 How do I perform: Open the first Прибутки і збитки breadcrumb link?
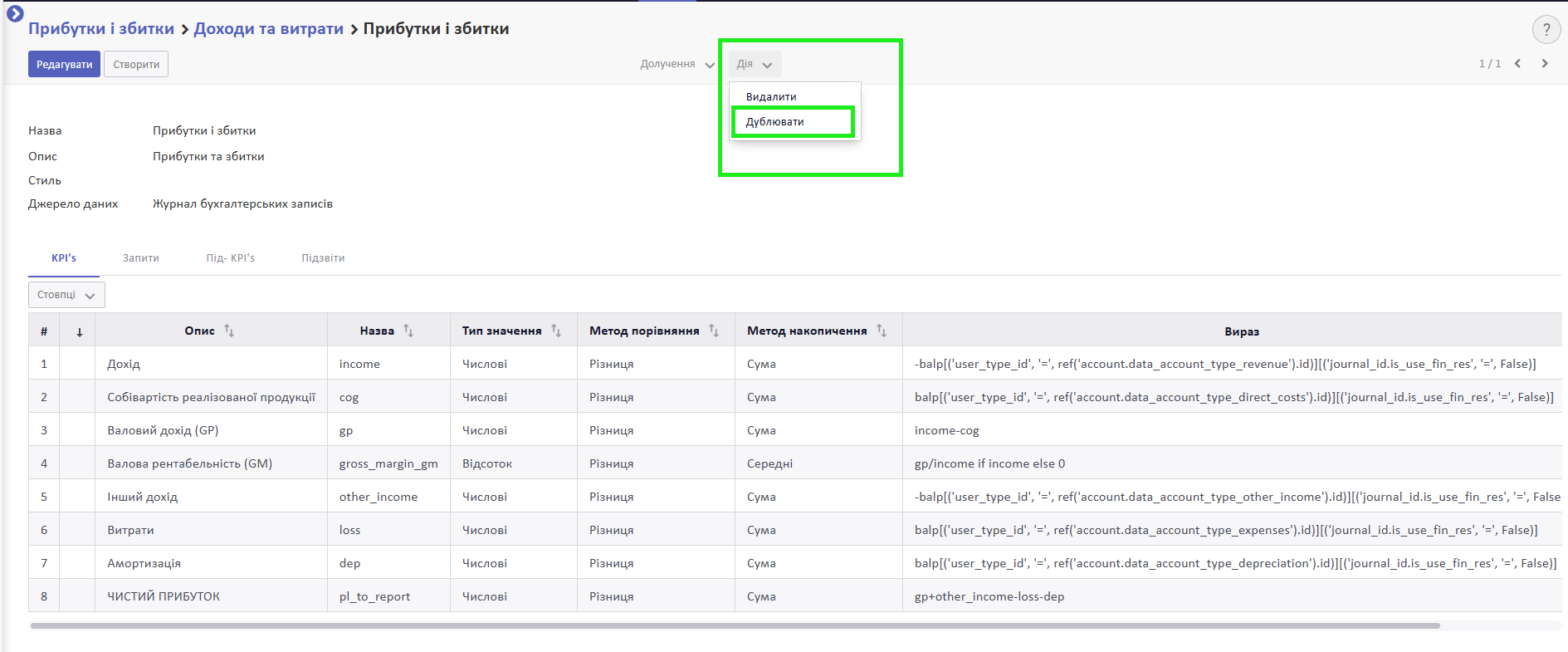tap(101, 28)
